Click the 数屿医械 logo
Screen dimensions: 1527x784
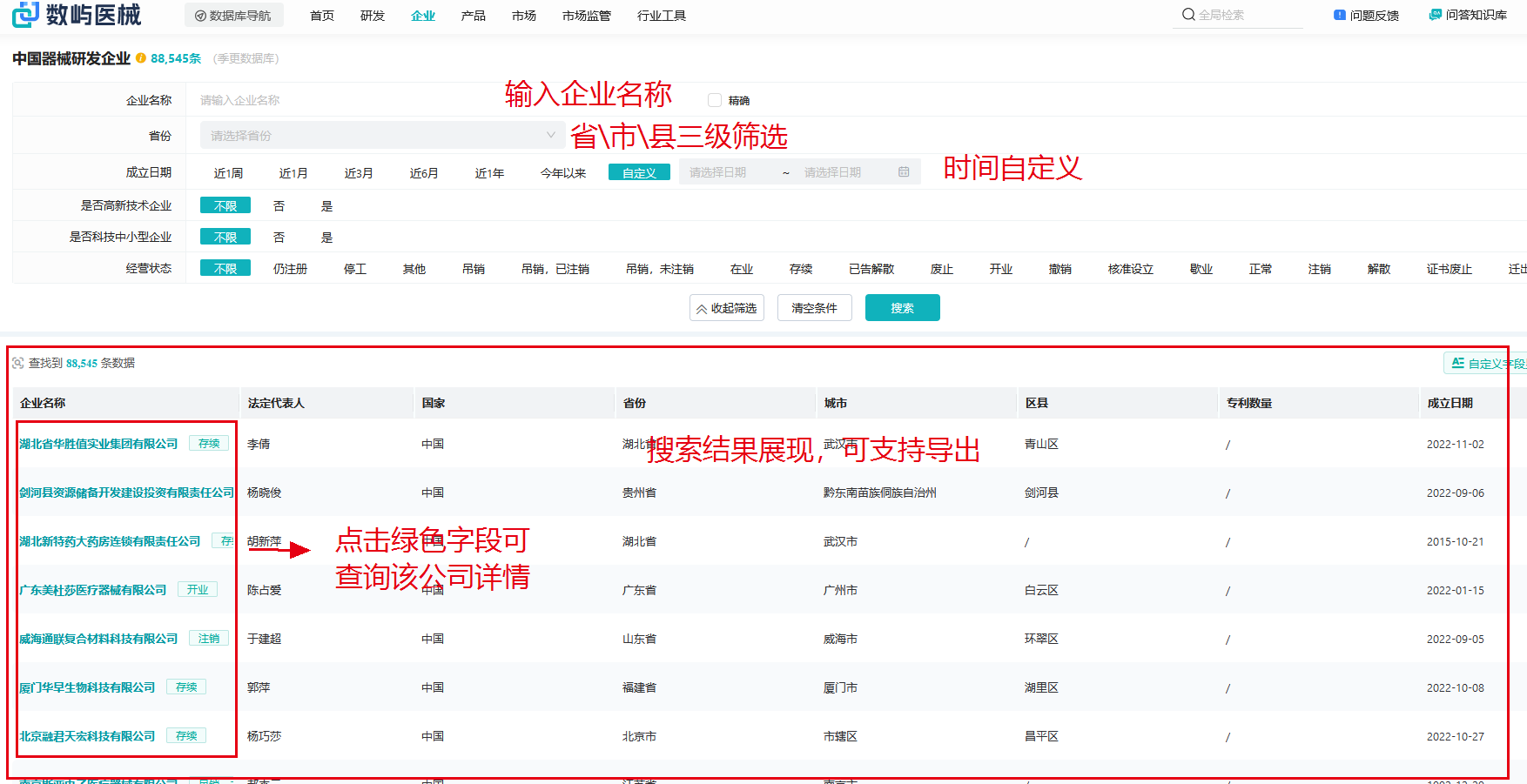click(77, 15)
